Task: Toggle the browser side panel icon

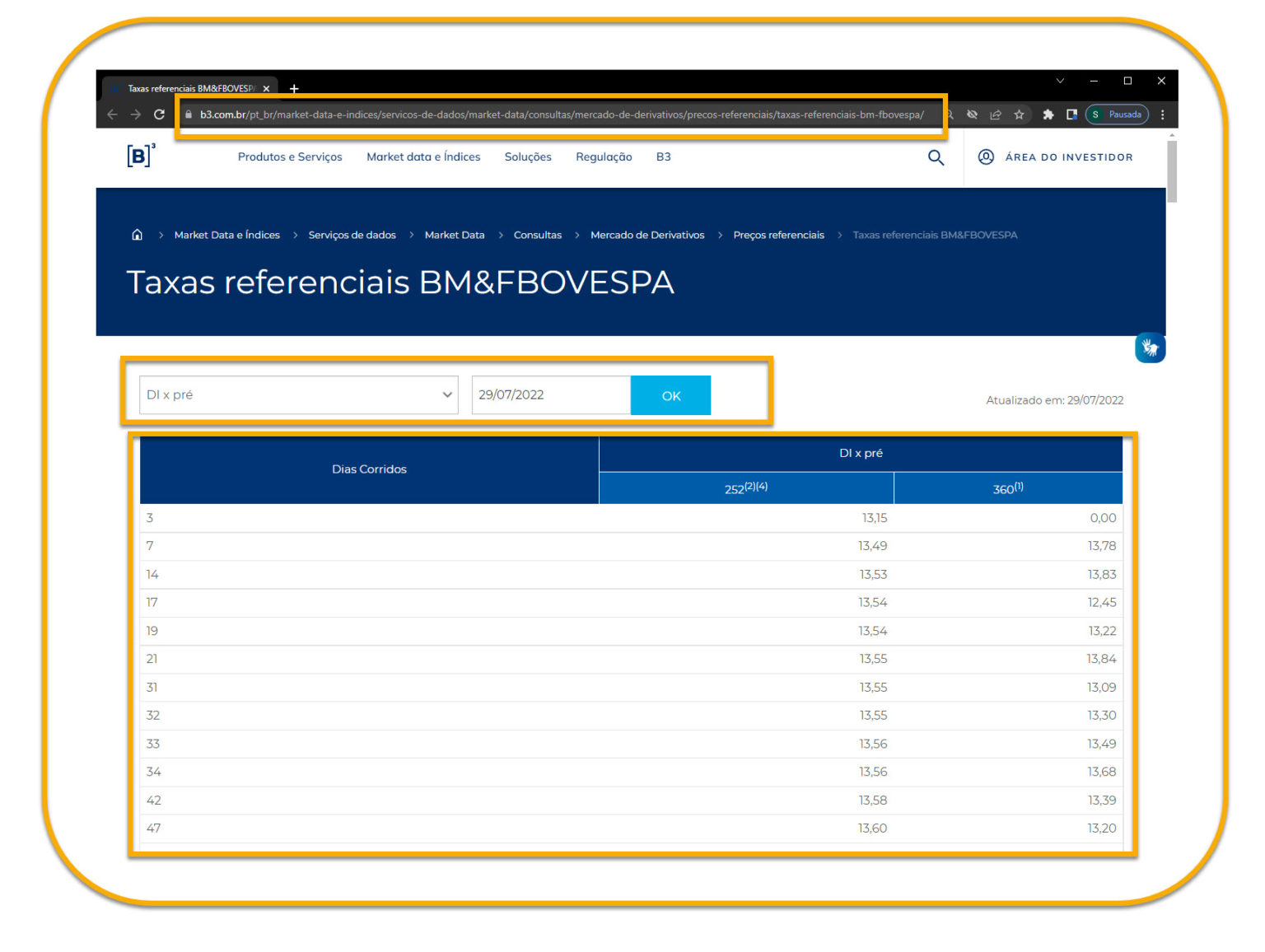Action: point(1071,114)
